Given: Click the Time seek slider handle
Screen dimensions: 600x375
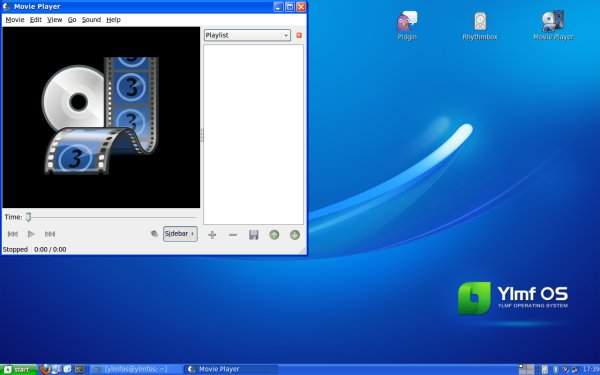Looking at the screenshot, I should click(28, 217).
